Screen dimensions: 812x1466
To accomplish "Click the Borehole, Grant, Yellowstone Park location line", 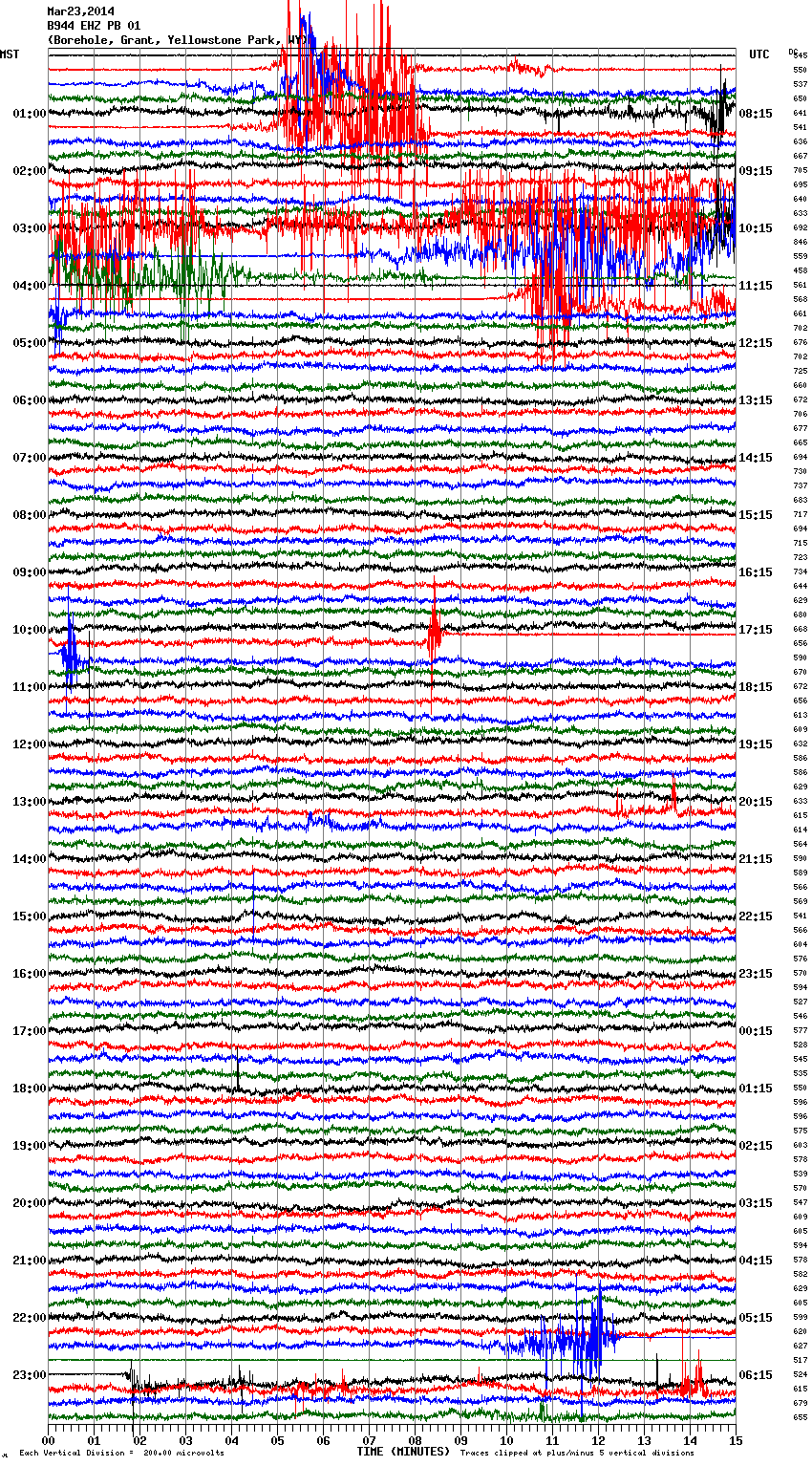I will [178, 40].
